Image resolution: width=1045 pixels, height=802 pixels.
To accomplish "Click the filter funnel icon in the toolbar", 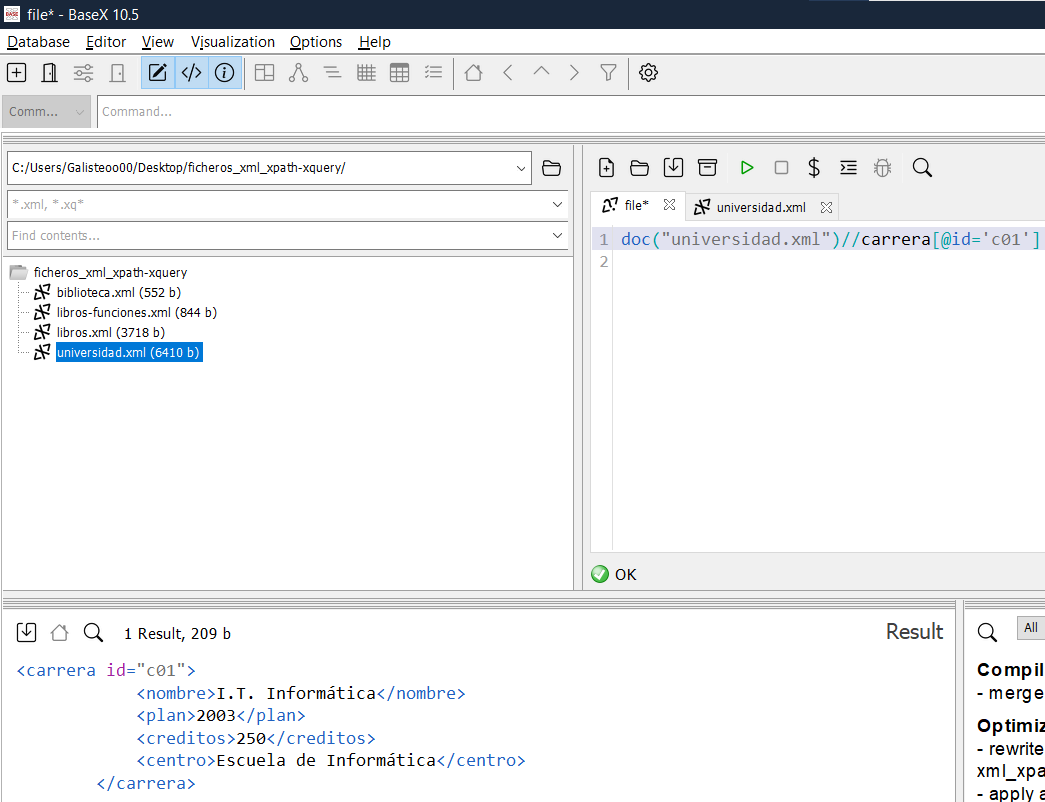I will coord(608,72).
